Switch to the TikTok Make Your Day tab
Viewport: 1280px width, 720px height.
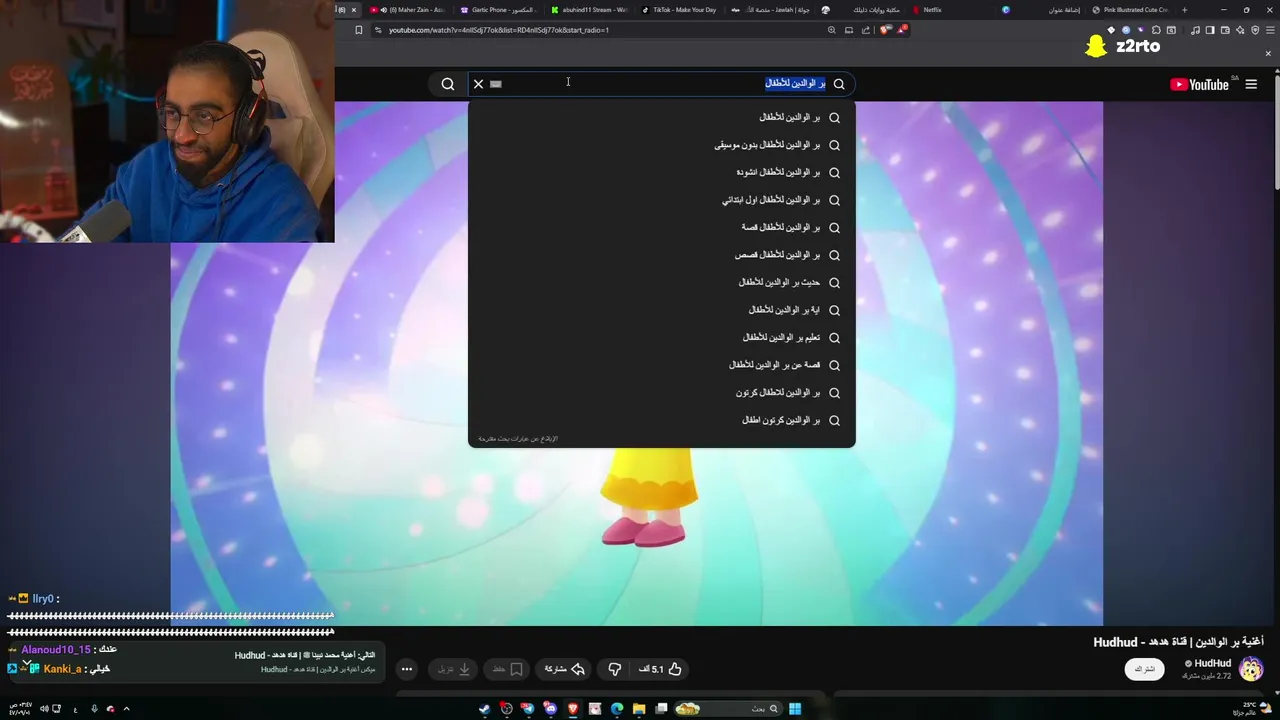pyautogui.click(x=679, y=10)
